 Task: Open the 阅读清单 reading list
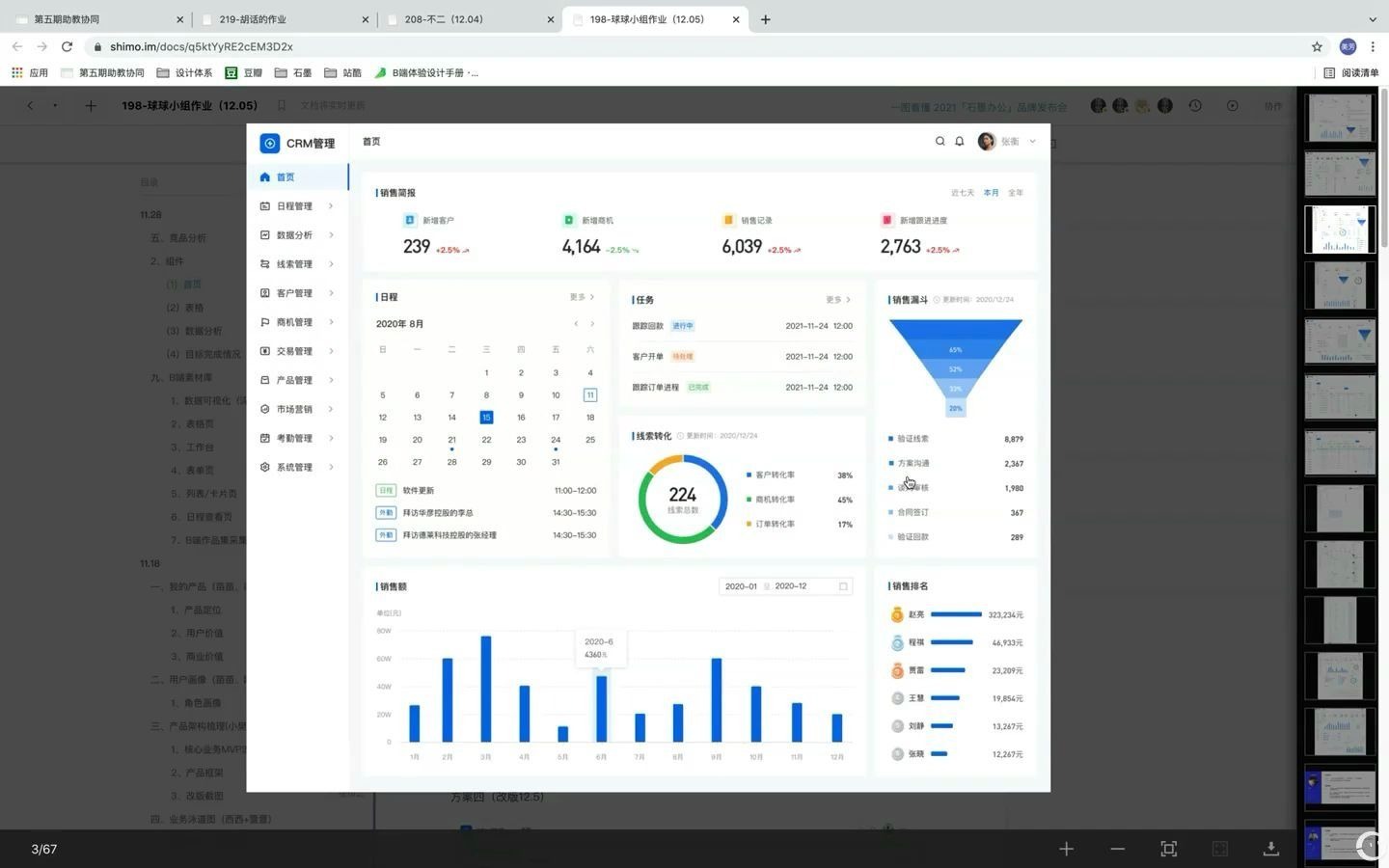[x=1350, y=72]
